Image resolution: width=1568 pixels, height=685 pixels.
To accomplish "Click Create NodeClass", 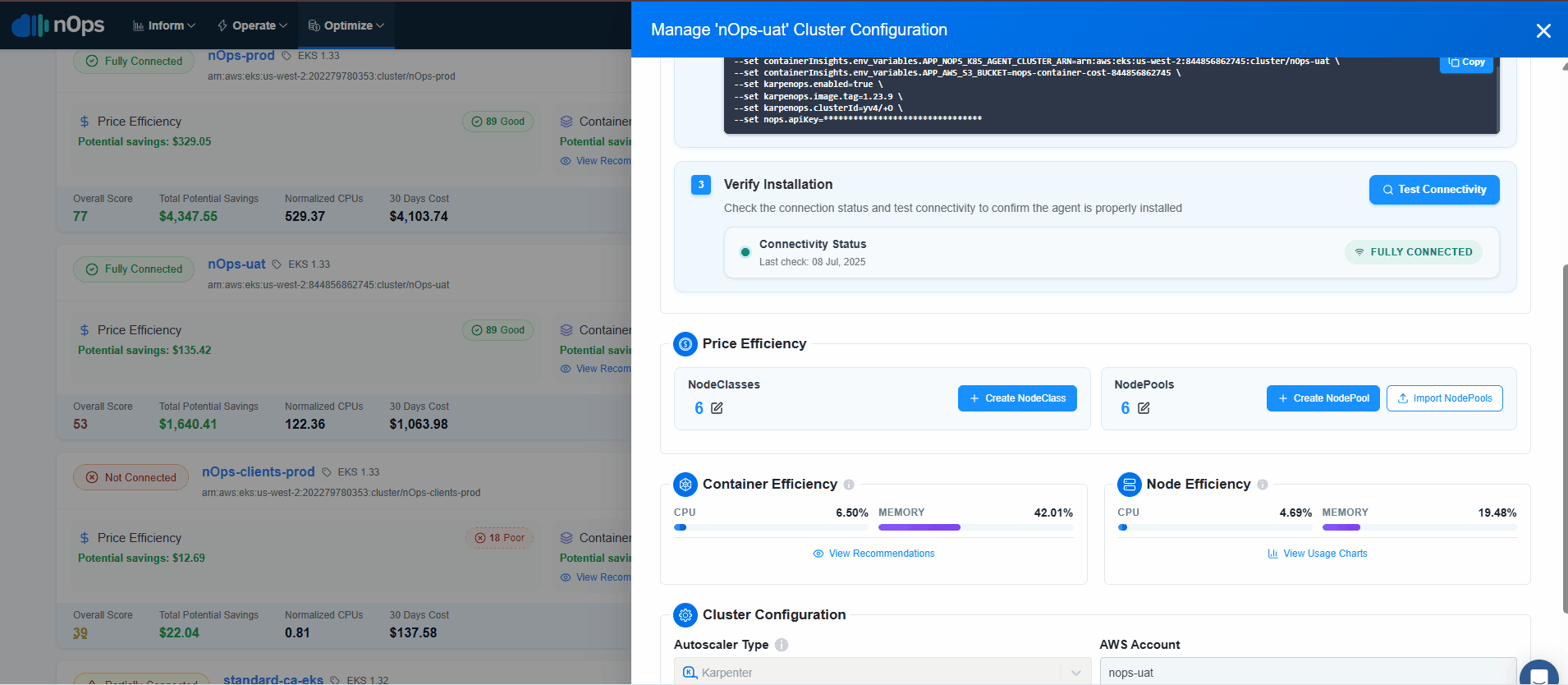I will tap(1017, 398).
